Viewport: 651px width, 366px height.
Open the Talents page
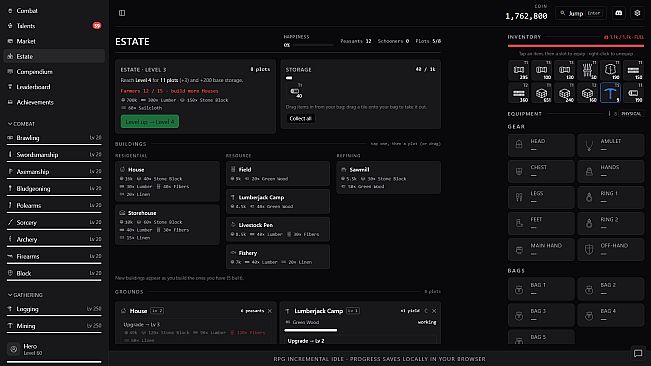pos(54,26)
